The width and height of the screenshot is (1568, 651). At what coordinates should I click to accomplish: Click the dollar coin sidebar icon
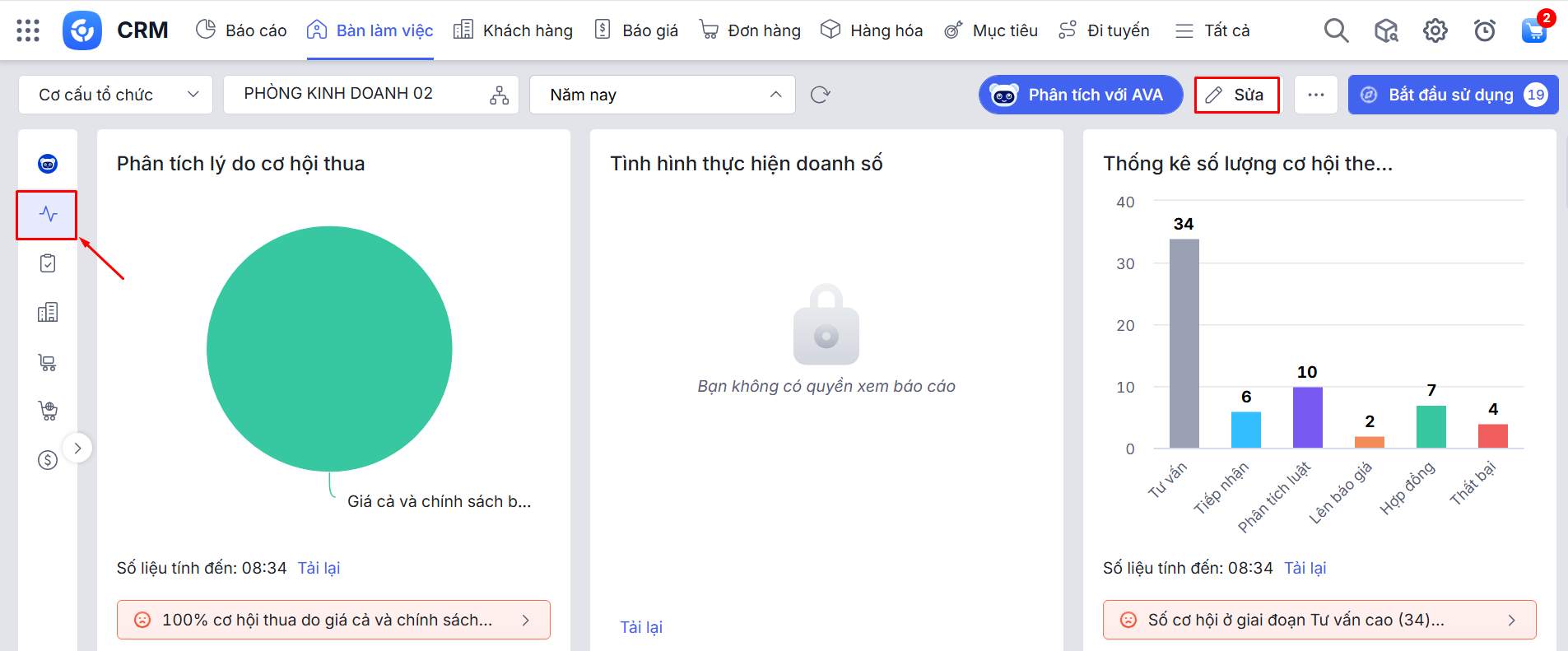pos(48,460)
